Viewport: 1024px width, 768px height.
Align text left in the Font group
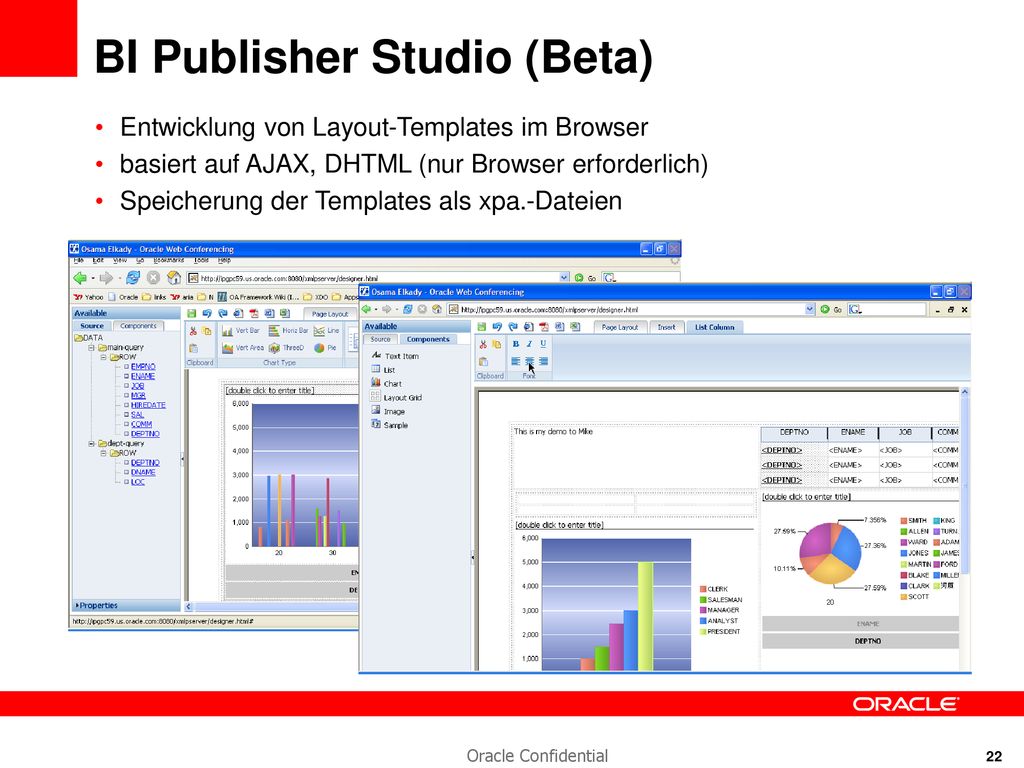point(516,361)
